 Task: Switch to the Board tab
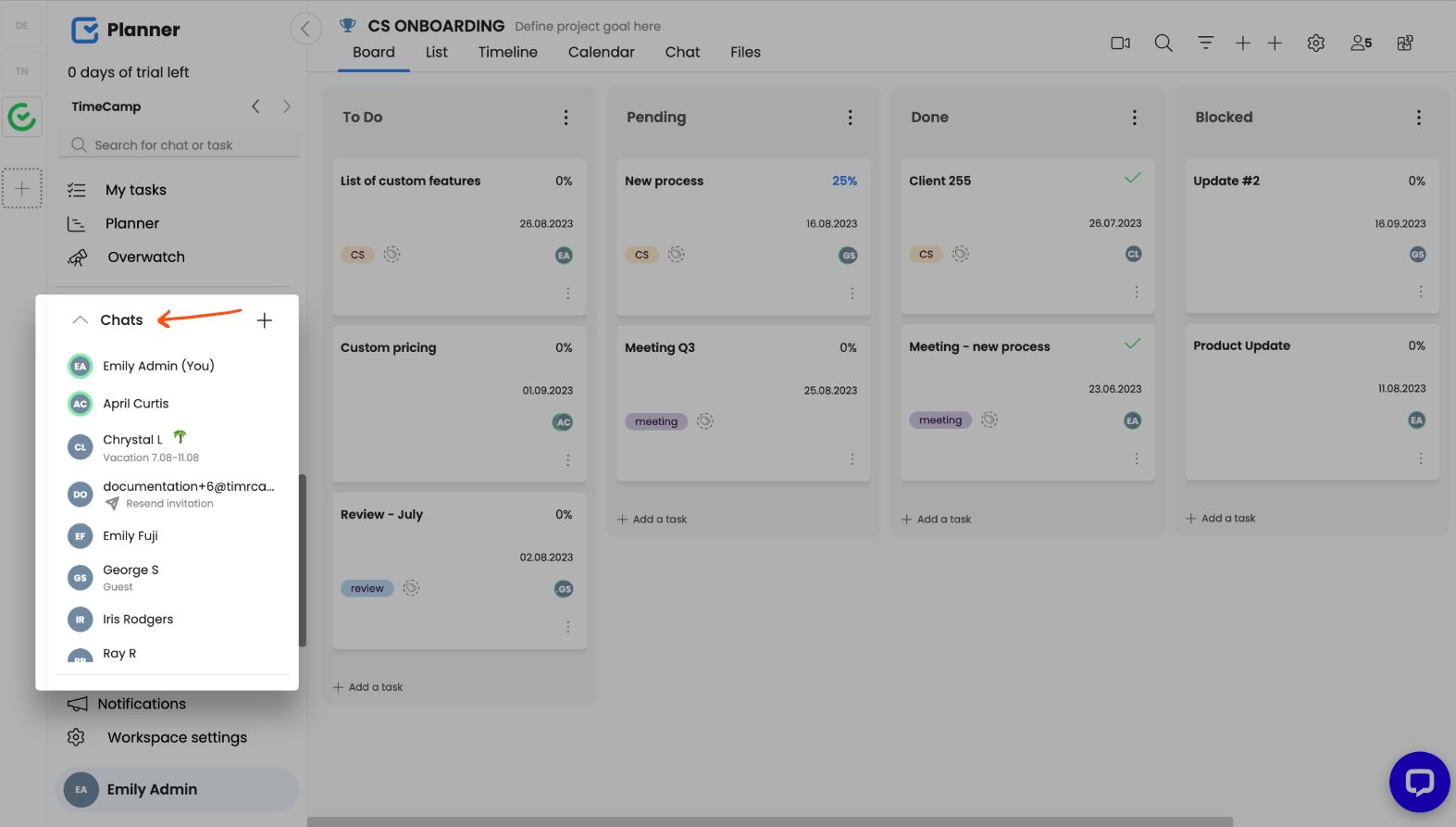click(374, 53)
